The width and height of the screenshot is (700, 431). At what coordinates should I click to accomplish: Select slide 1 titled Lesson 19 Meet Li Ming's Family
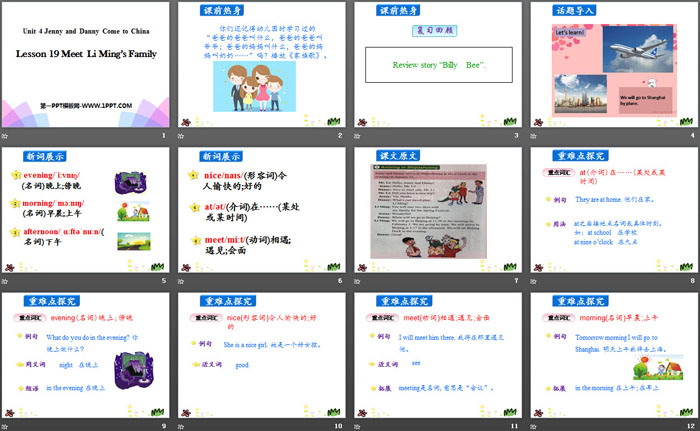point(85,64)
